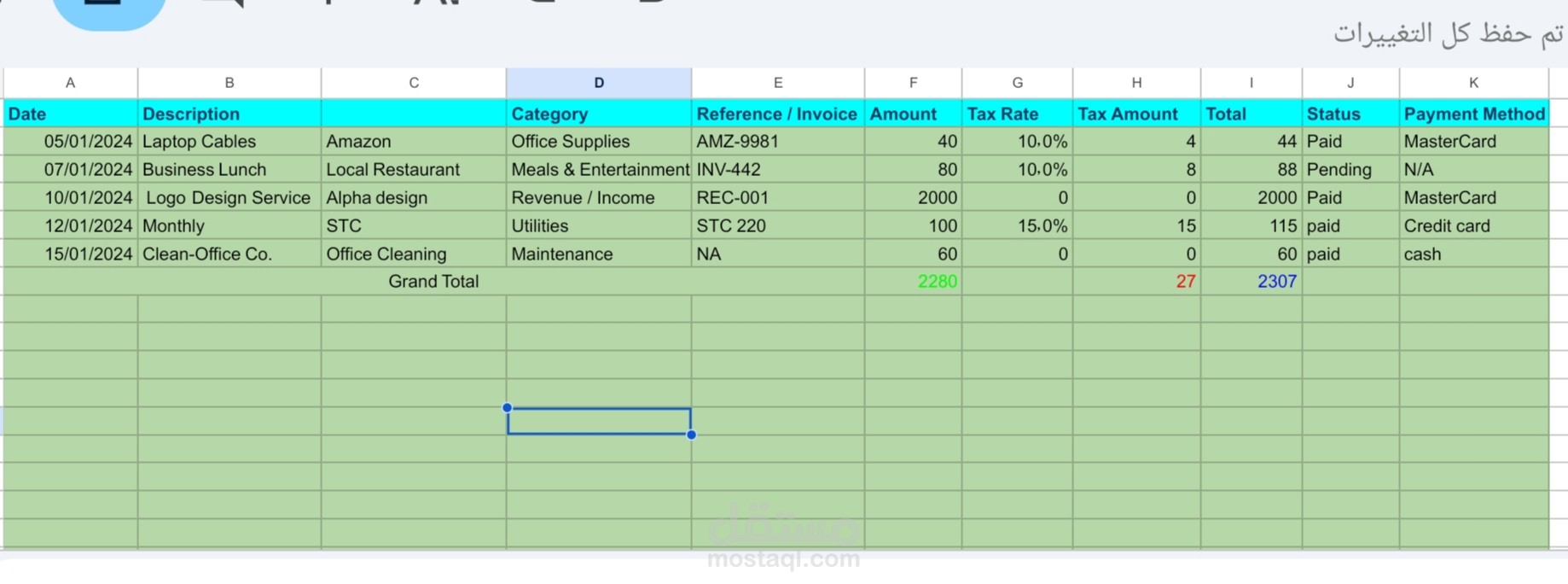Viewport: 1568px width, 584px height.
Task: Click the 'Revenue / Income' cell
Action: click(599, 198)
